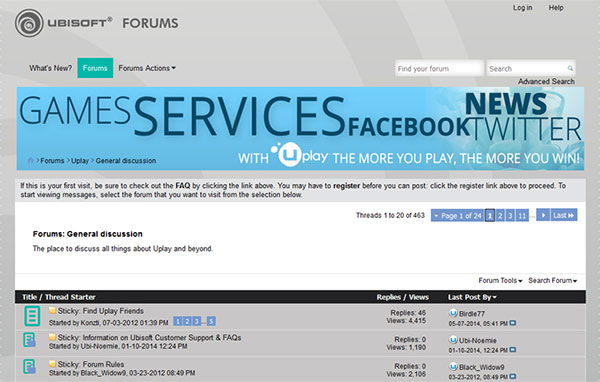
Task: Open the Page 1 of 24 selector
Action: point(458,215)
